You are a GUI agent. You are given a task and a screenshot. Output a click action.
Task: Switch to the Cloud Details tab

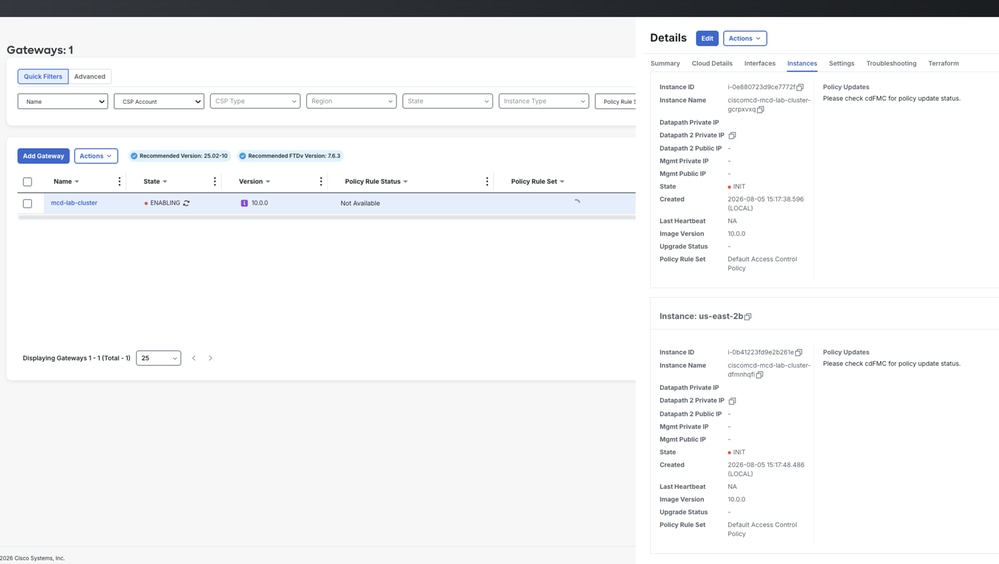pyautogui.click(x=712, y=63)
